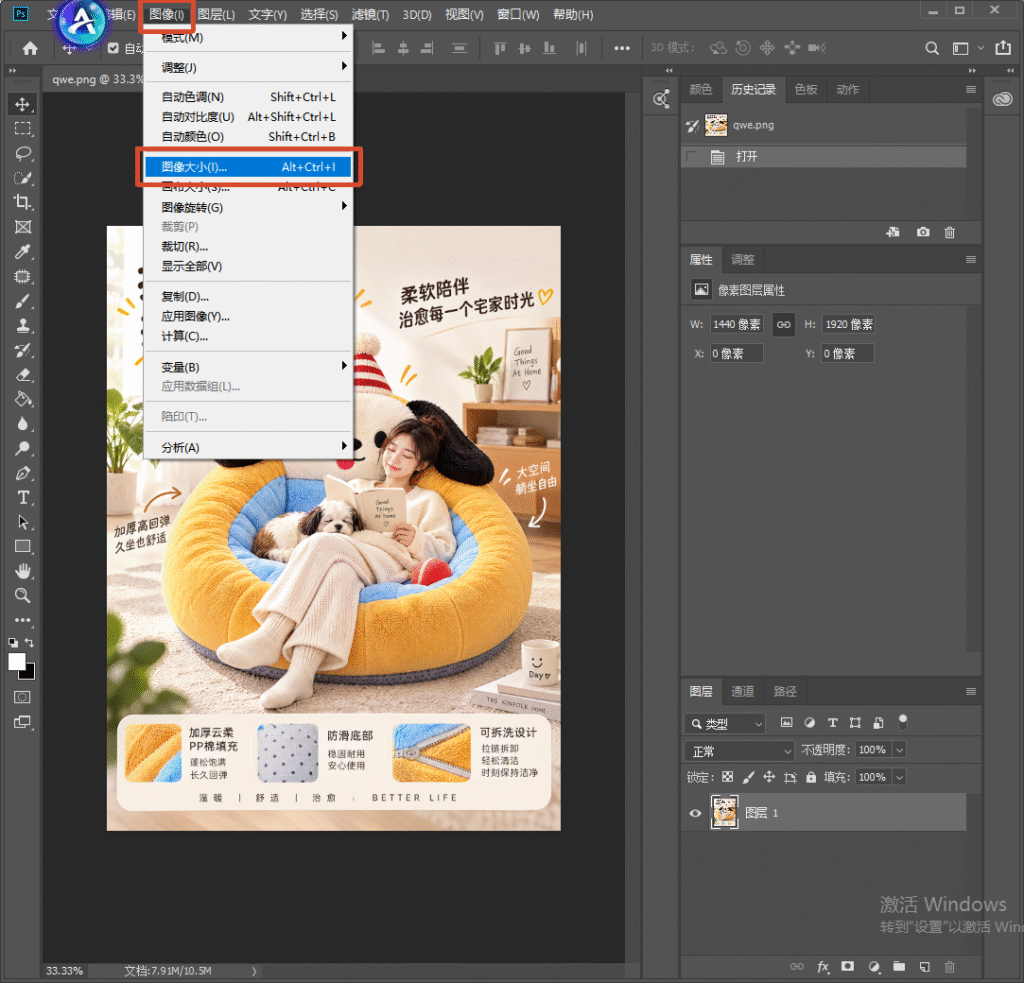Select the Clone Stamp tool
The height and width of the screenshot is (983, 1024).
click(23, 325)
